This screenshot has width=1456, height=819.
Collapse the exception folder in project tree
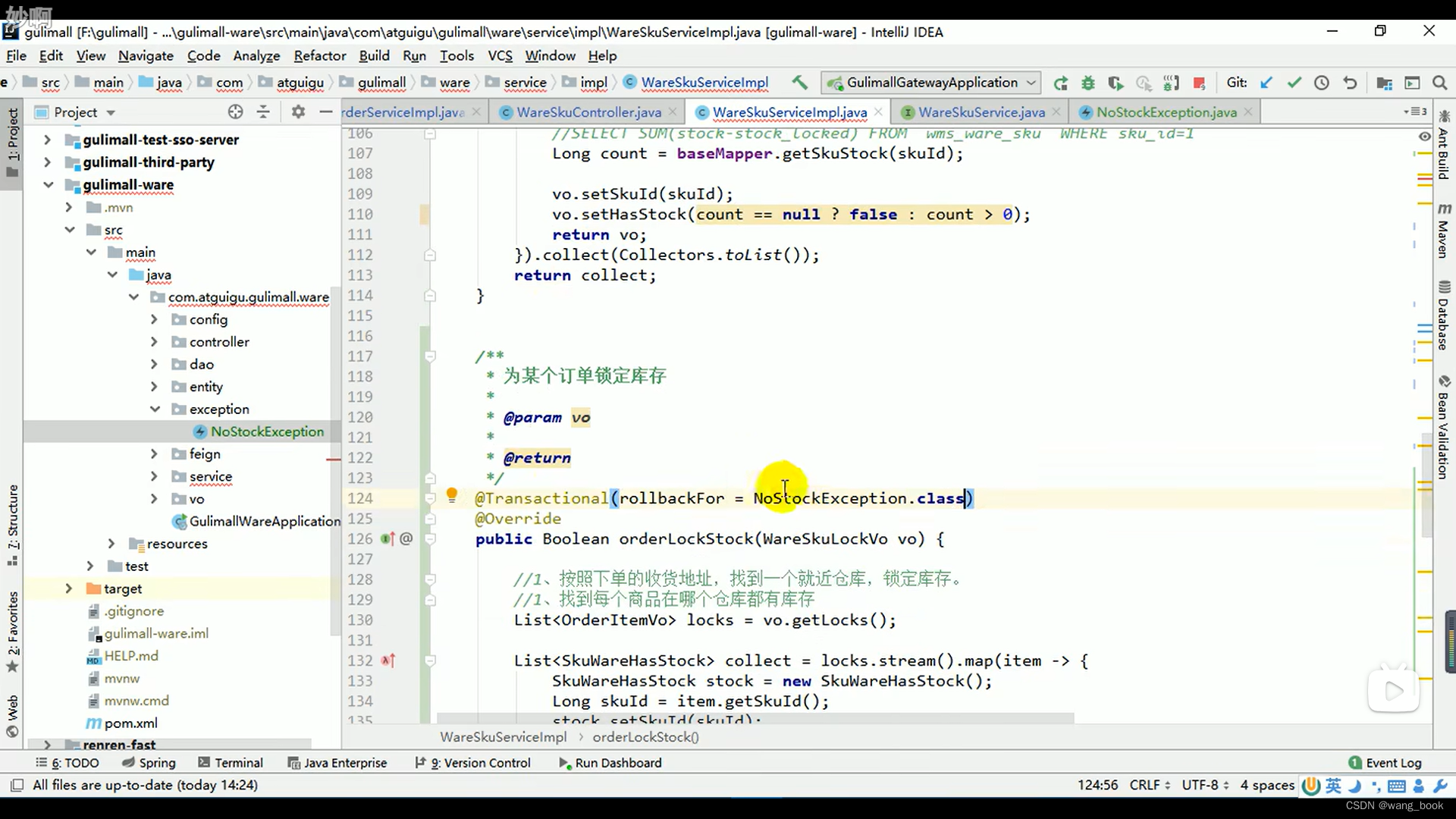155,409
